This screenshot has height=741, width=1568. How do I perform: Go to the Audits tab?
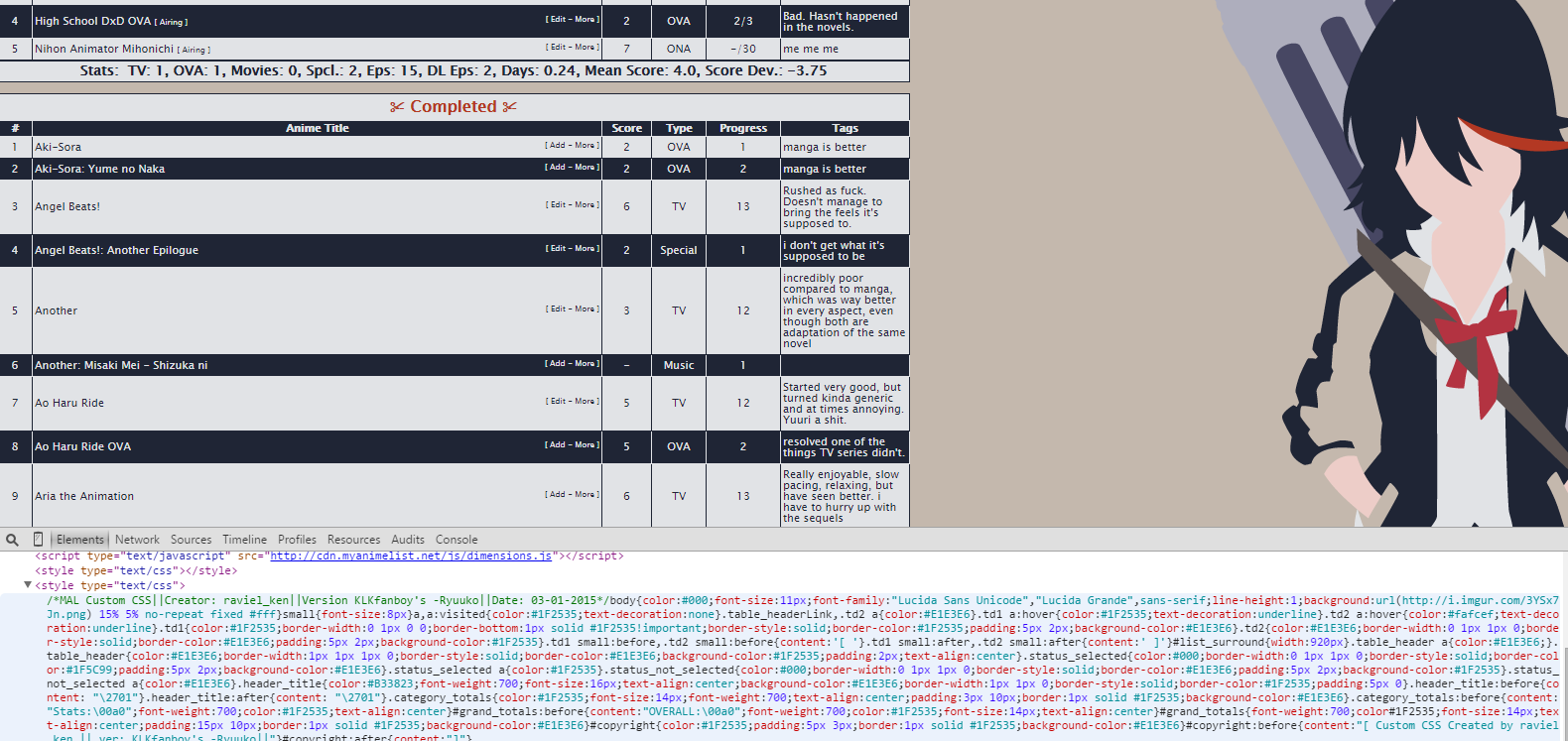pyautogui.click(x=408, y=540)
